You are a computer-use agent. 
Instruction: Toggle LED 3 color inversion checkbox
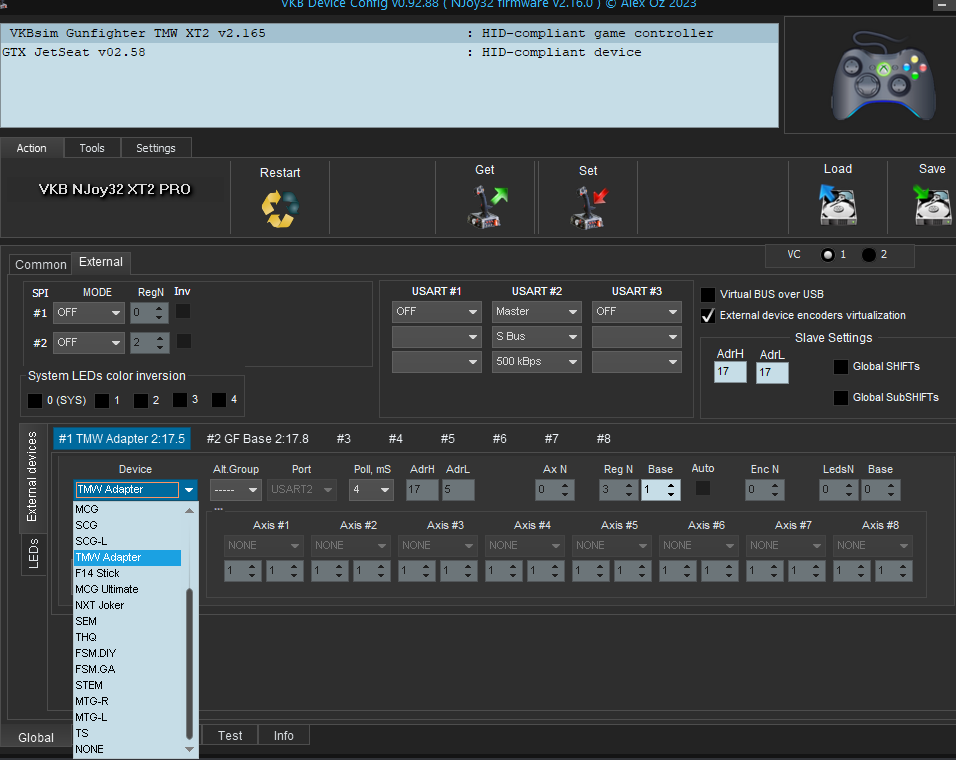click(x=180, y=400)
